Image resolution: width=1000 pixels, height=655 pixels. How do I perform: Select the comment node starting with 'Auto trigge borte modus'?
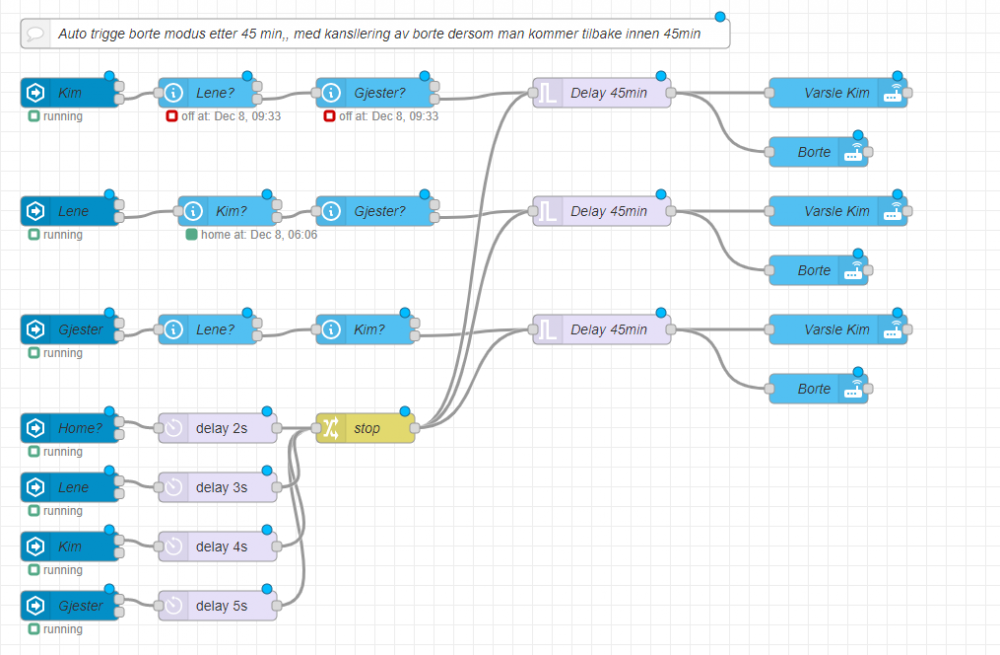point(378,34)
